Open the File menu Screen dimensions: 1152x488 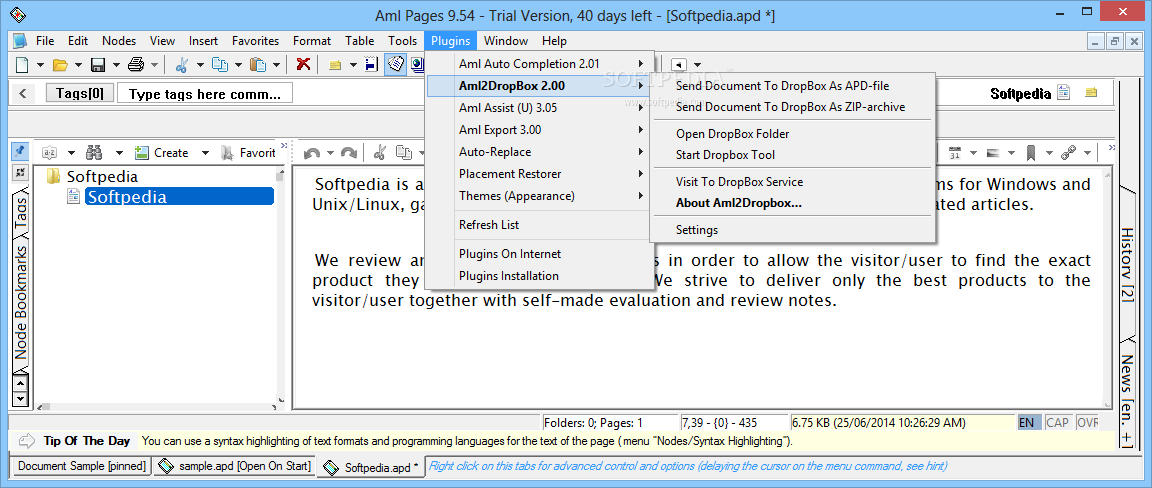45,40
